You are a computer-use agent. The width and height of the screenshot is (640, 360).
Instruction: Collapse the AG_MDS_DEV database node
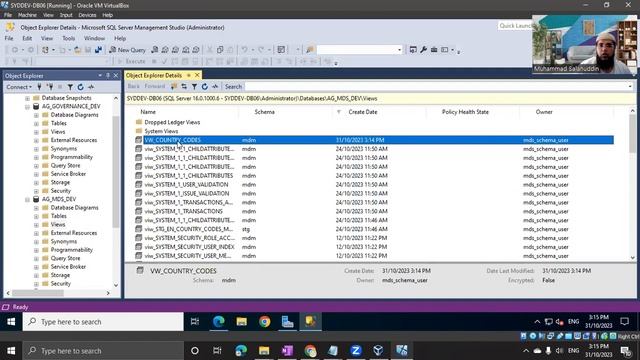[x=27, y=200]
